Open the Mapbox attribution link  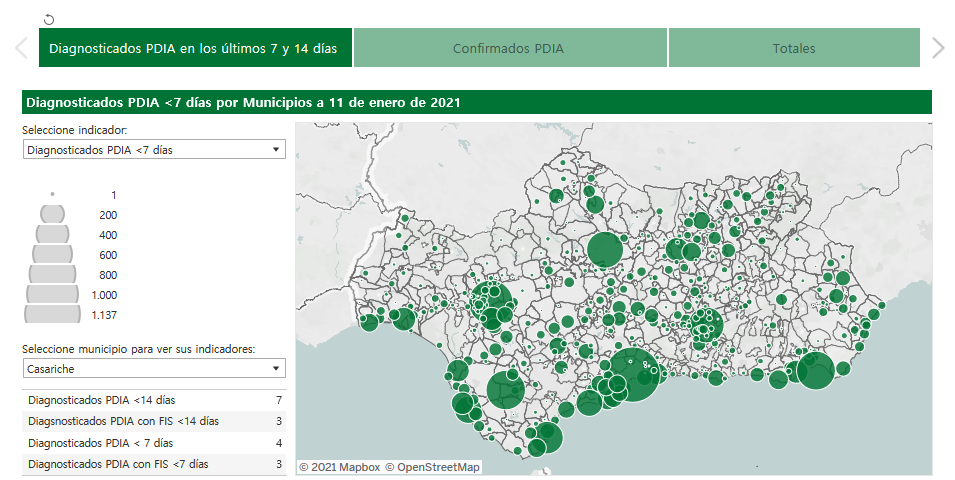click(340, 467)
